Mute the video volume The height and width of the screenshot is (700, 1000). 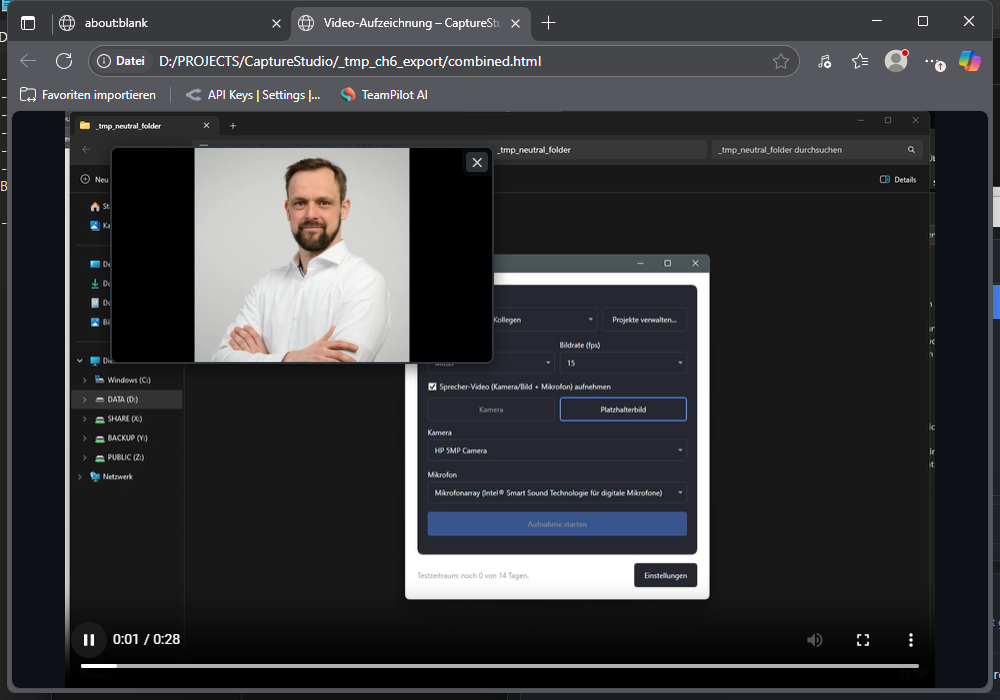[814, 639]
